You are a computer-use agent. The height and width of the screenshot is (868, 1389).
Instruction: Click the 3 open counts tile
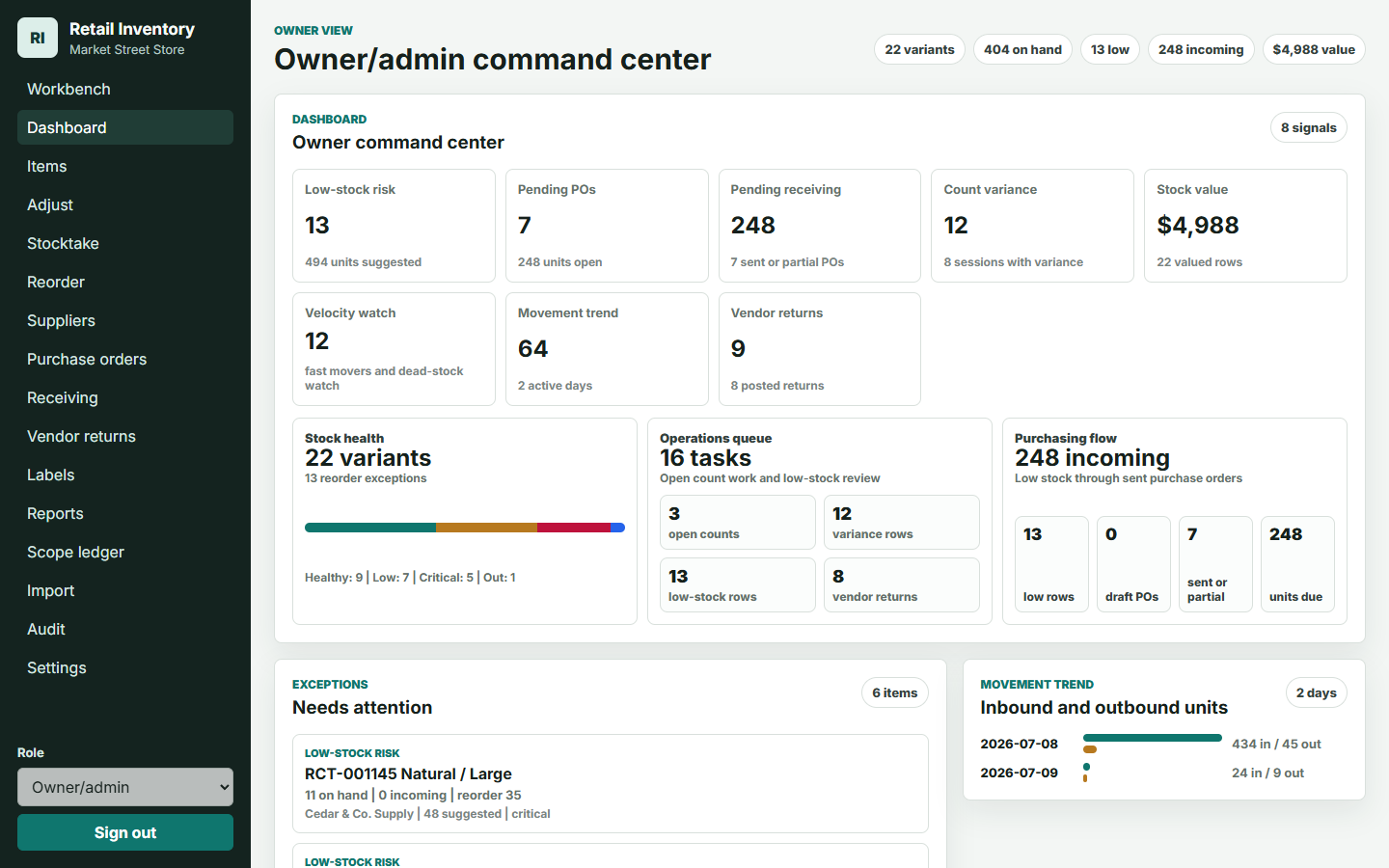(738, 523)
